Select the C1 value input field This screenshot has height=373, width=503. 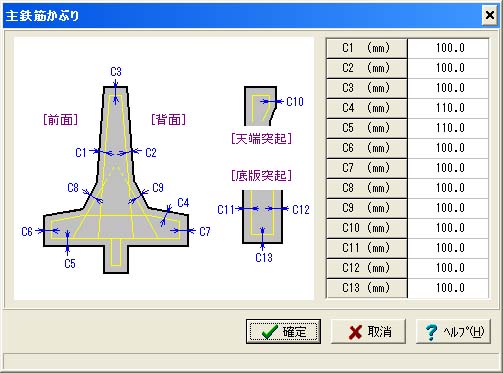(x=448, y=48)
